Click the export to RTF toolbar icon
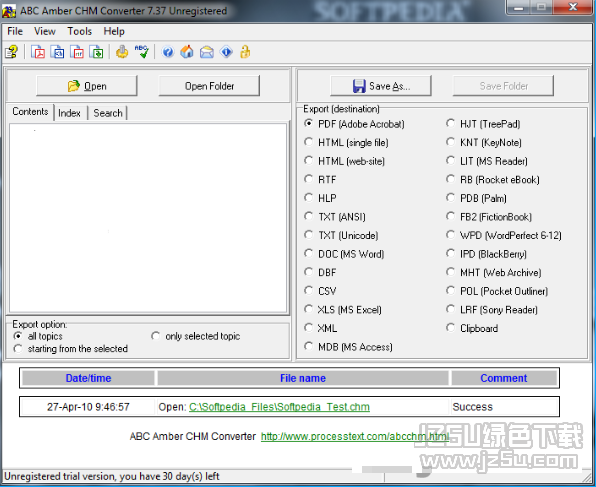 [77, 52]
